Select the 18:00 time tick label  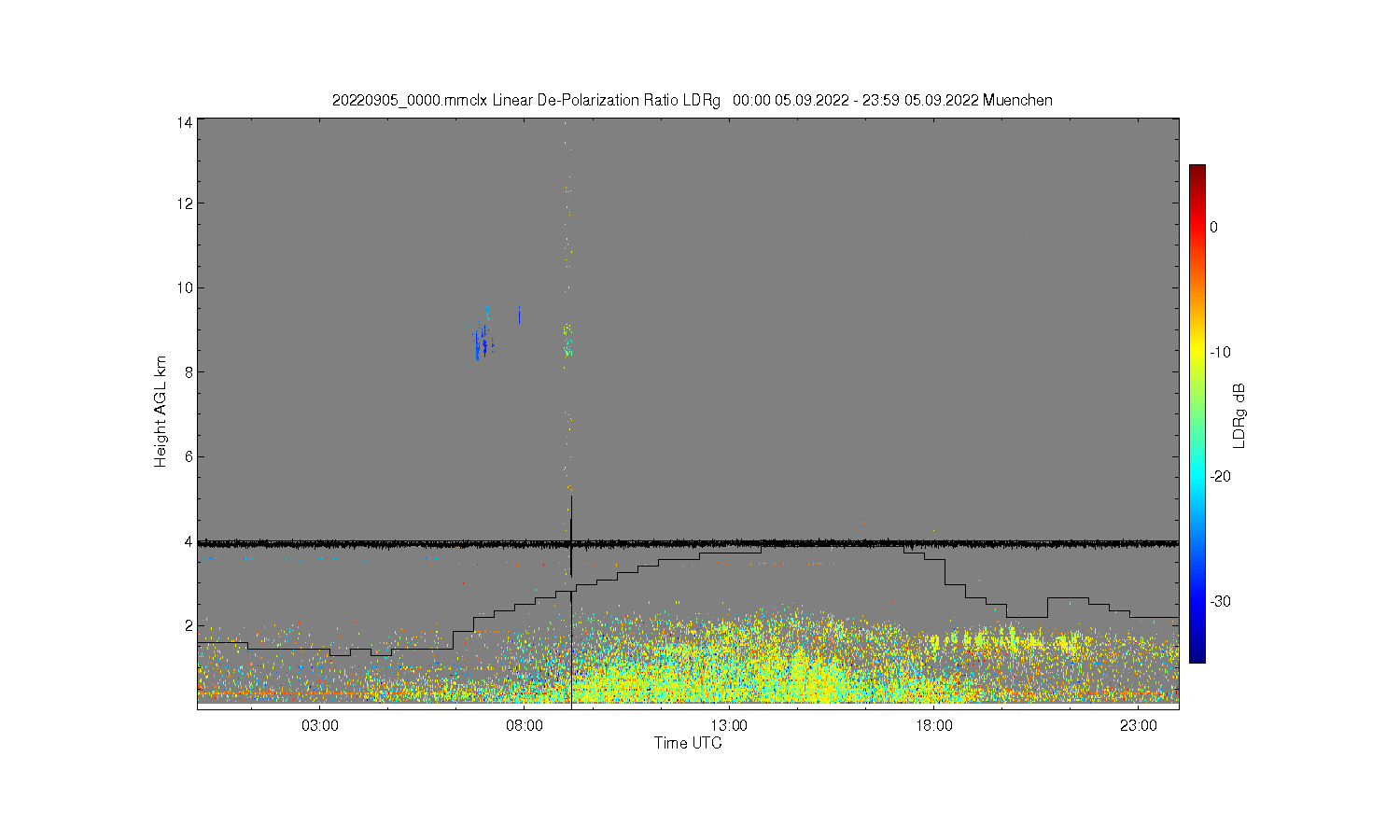pos(933,725)
